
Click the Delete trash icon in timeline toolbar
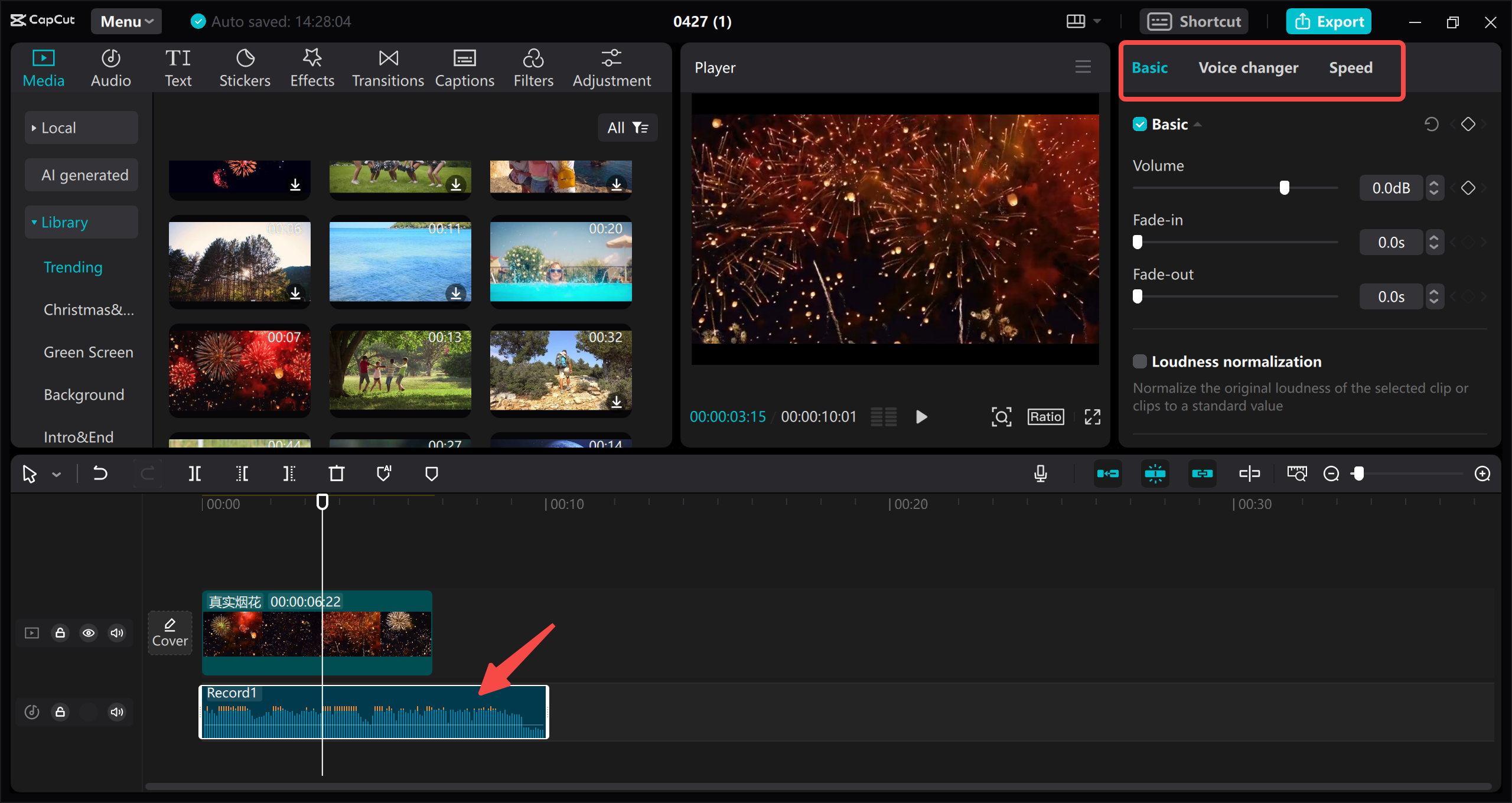pyautogui.click(x=336, y=474)
